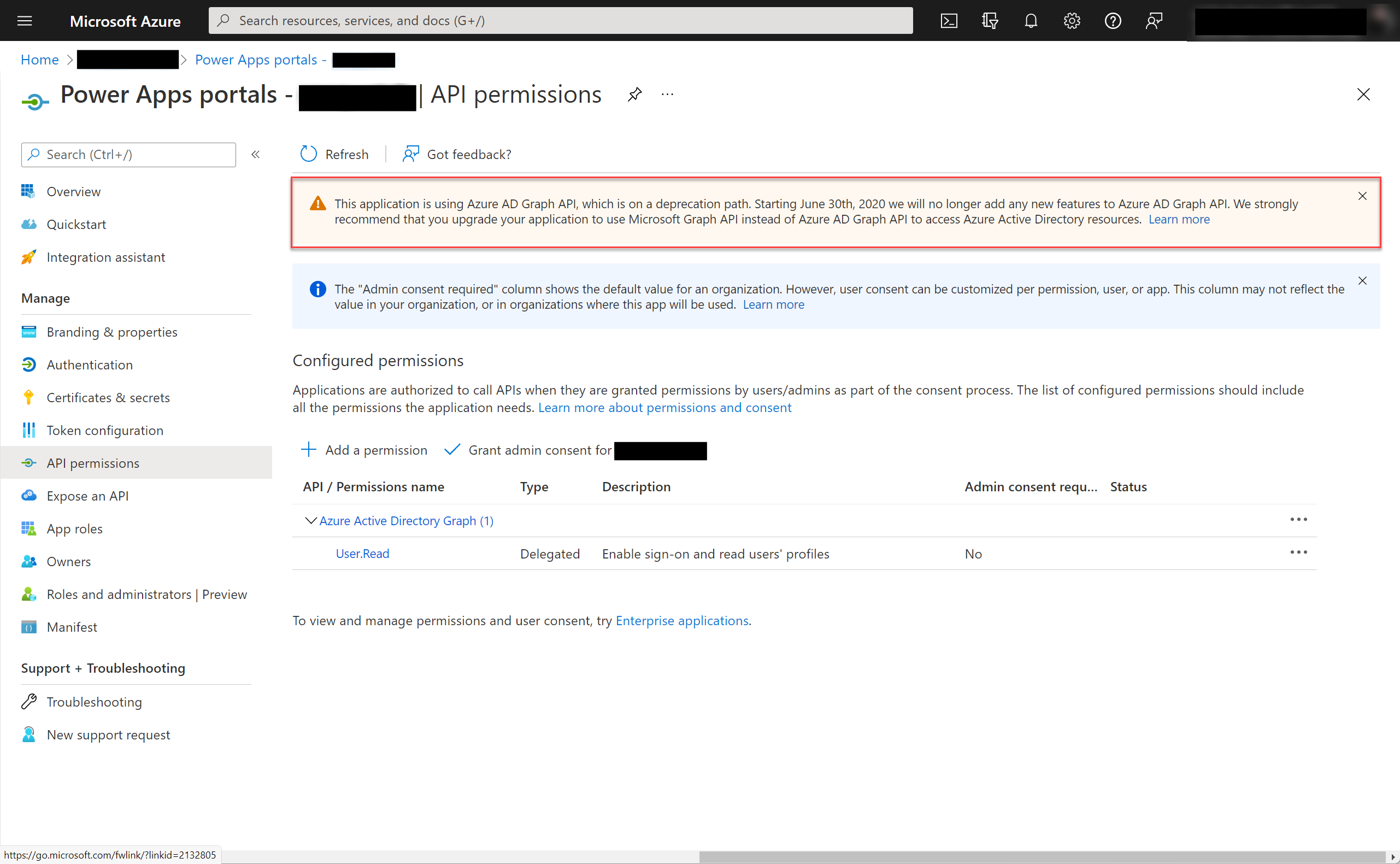The height and width of the screenshot is (864, 1400).
Task: Select Expose an API option
Action: [88, 495]
